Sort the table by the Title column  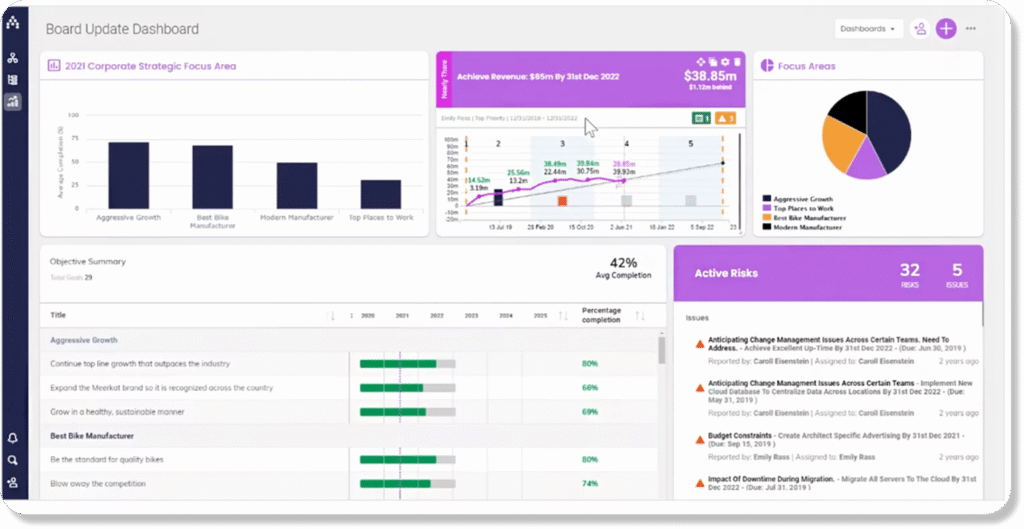[x=332, y=316]
